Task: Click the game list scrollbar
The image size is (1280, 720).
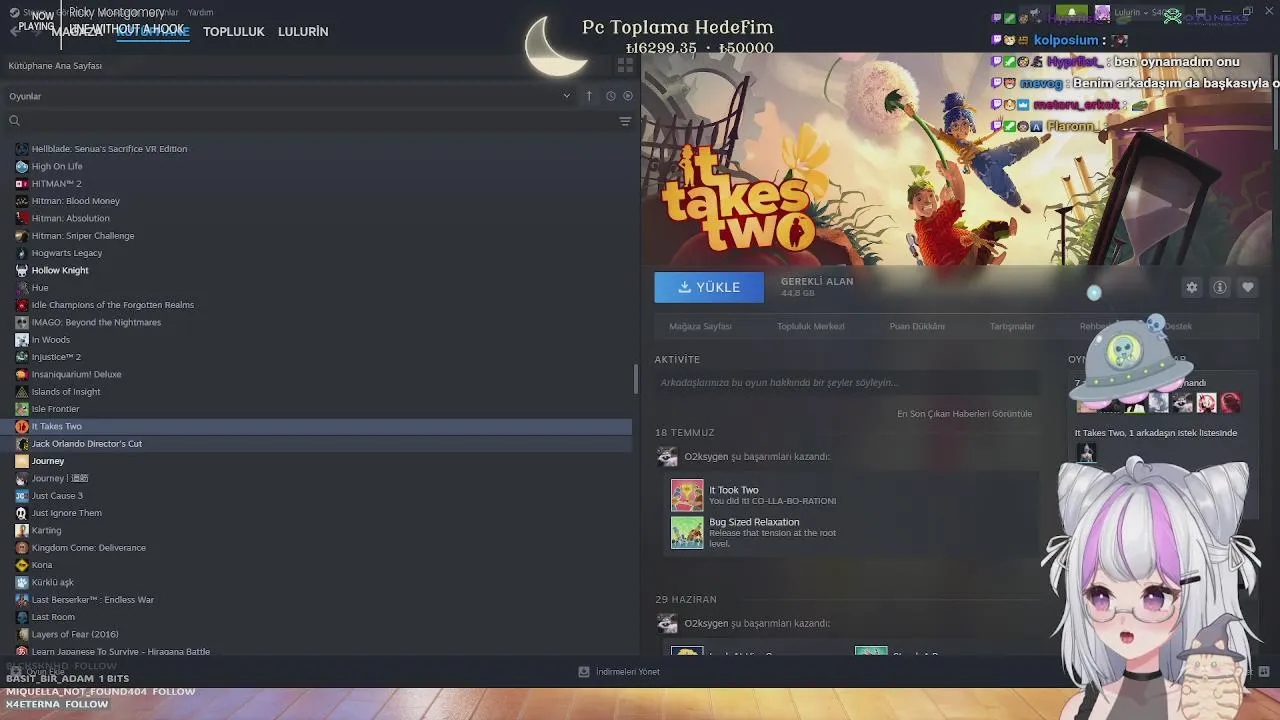Action: pos(636,379)
